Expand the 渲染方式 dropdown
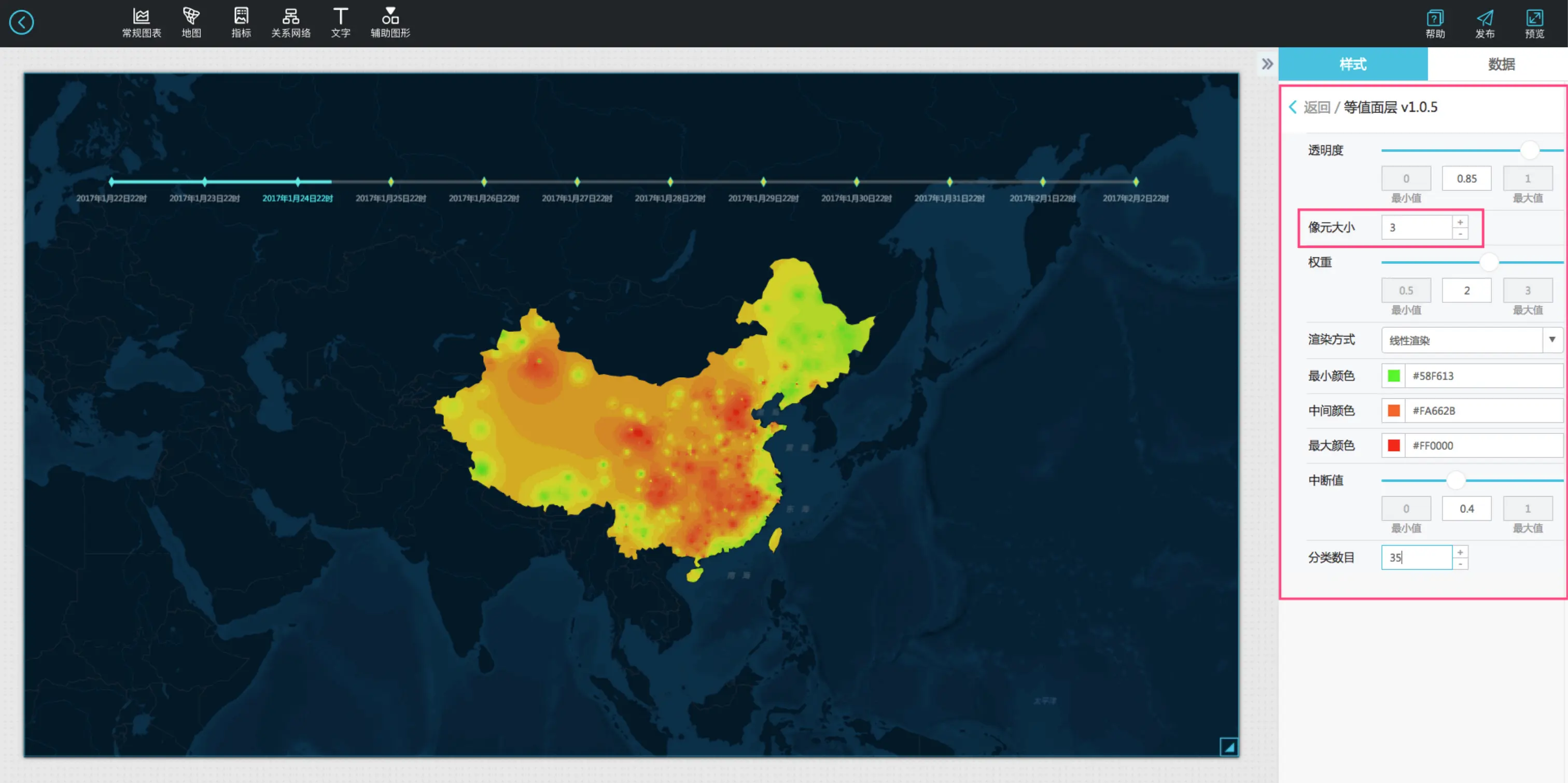Image resolution: width=1568 pixels, height=783 pixels. [x=1551, y=340]
